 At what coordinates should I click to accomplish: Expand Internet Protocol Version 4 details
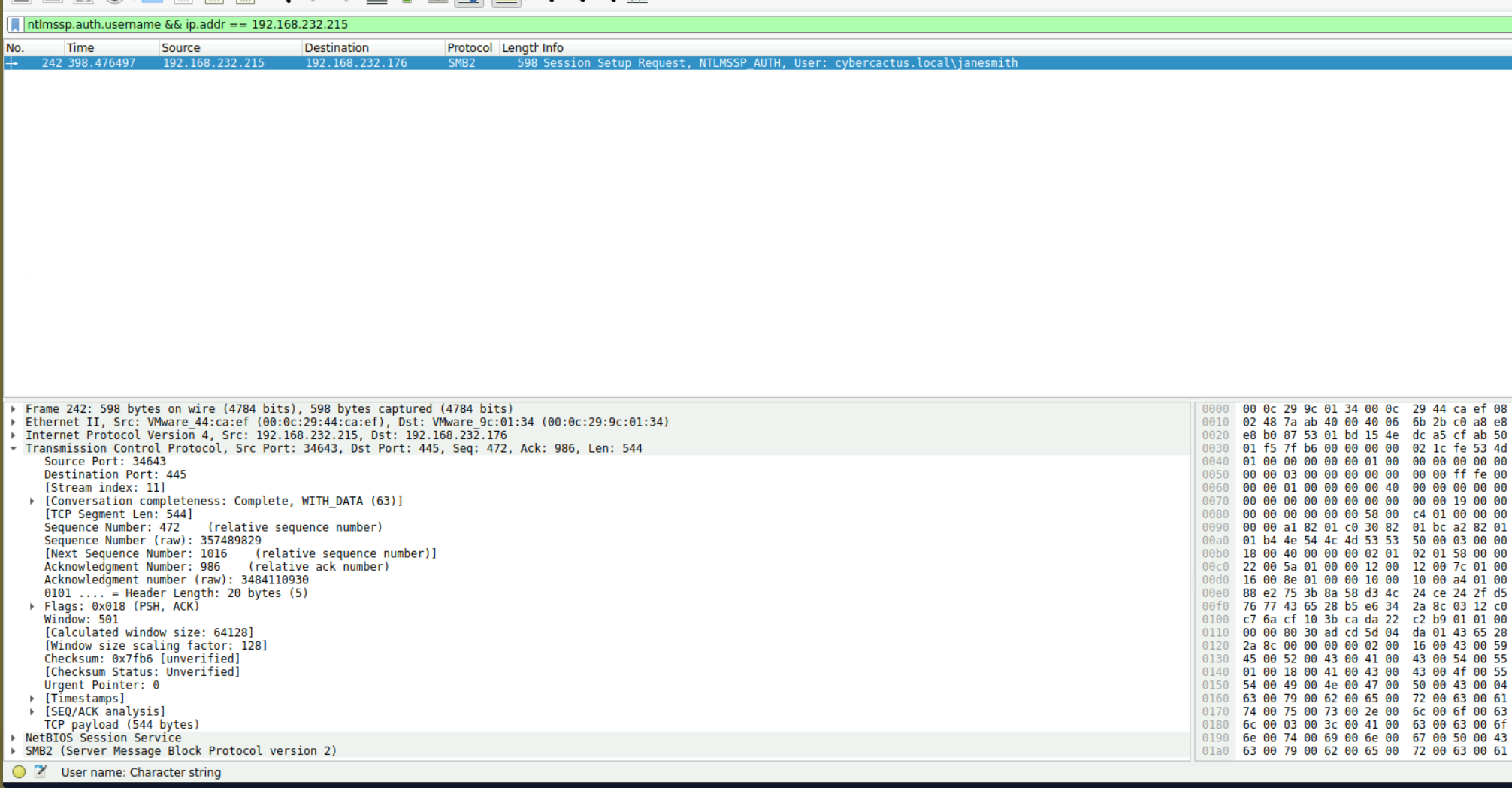[x=14, y=435]
